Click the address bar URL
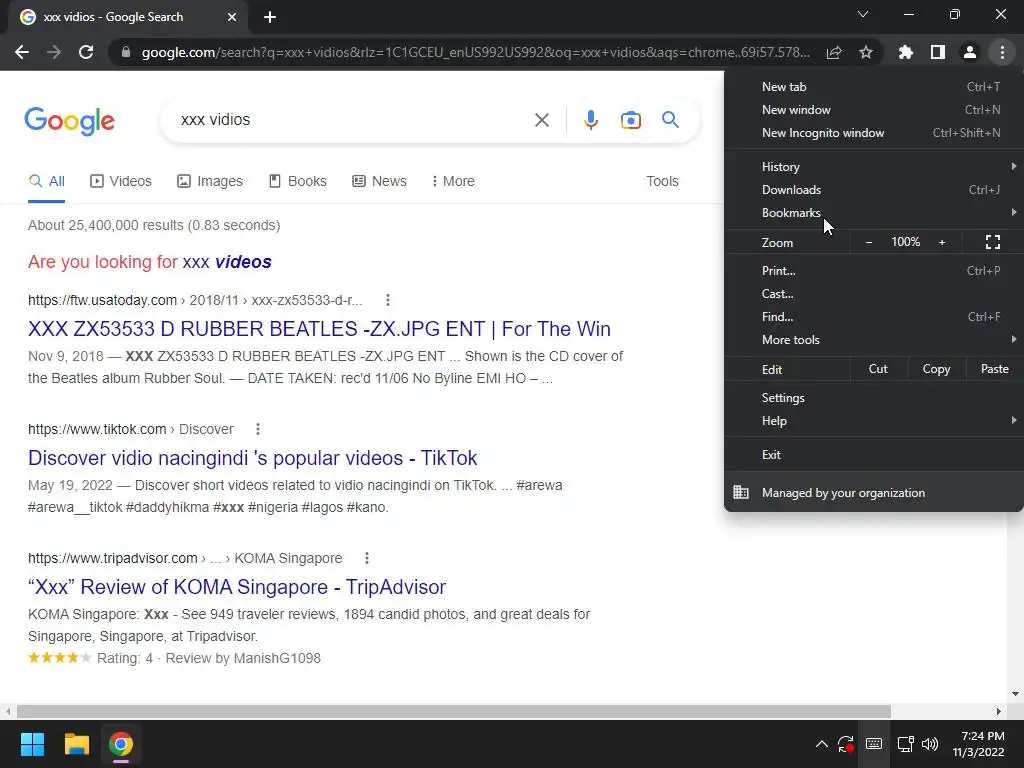1024x768 pixels. (475, 52)
